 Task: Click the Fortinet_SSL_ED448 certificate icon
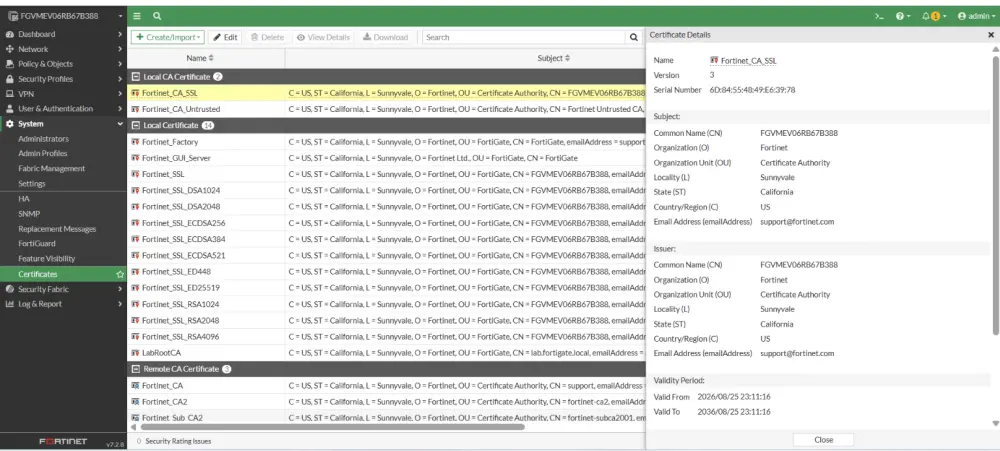point(135,272)
